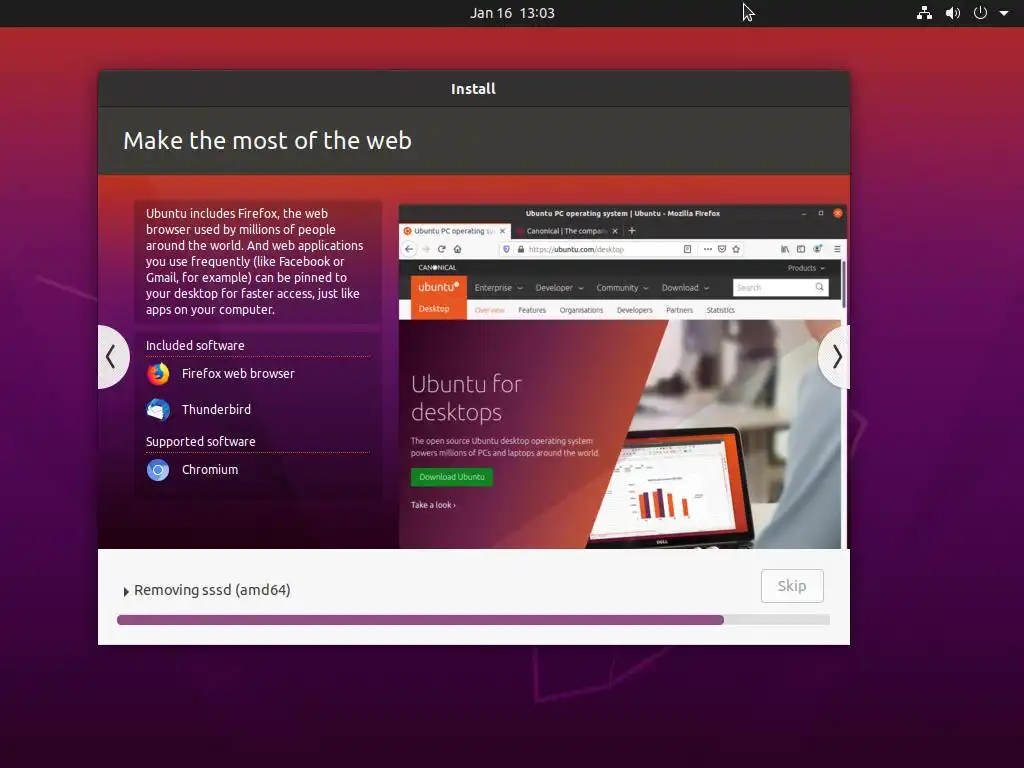Click the installation progress bar
The image size is (1024, 768).
click(x=473, y=620)
